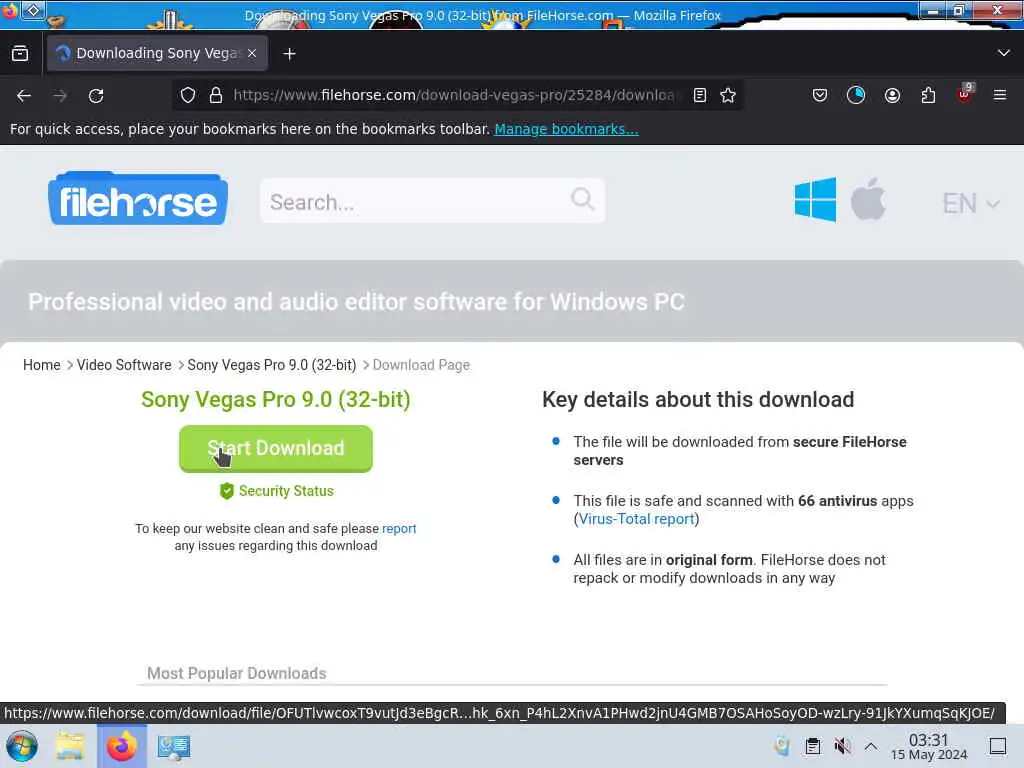Open the clipboard tray icon
This screenshot has width=1024, height=768.
point(812,746)
